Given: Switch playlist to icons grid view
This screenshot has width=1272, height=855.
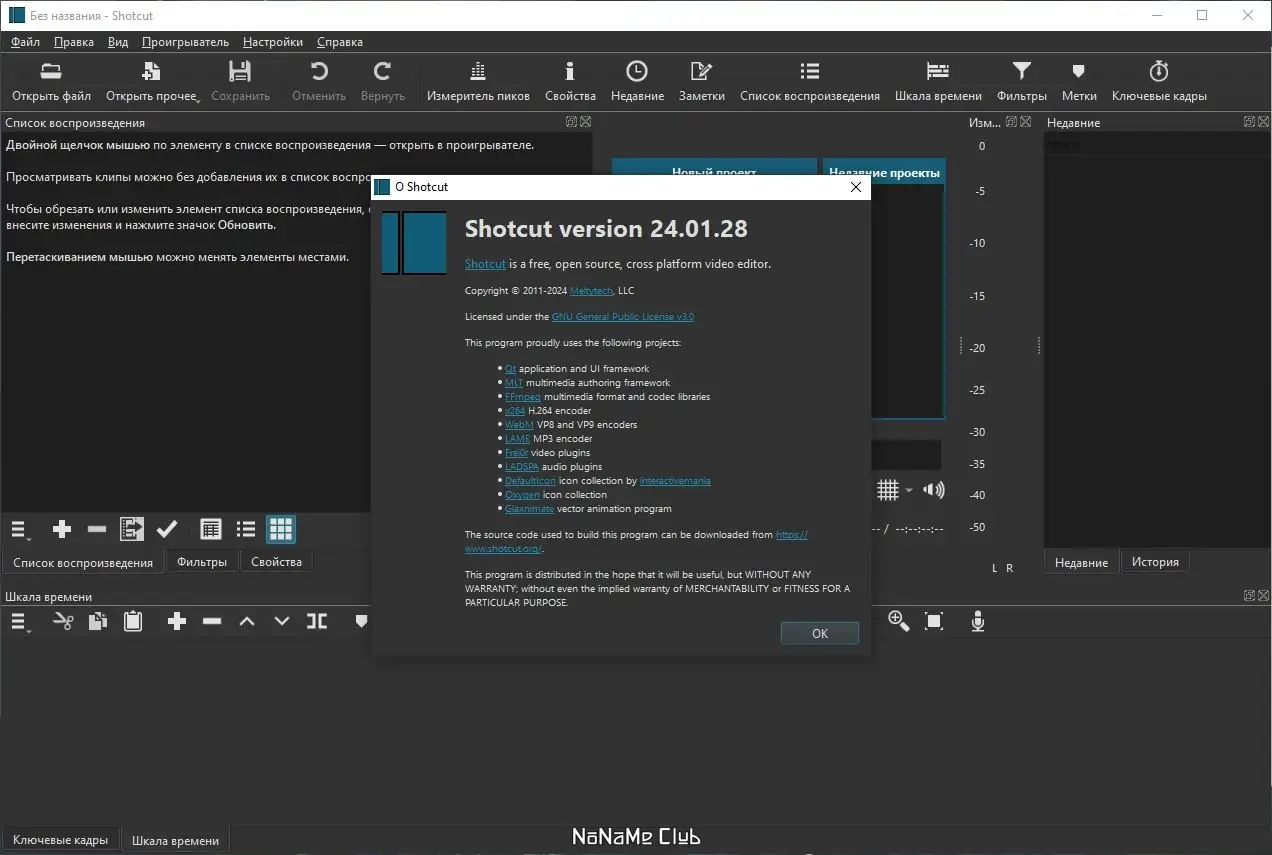Looking at the screenshot, I should [281, 529].
